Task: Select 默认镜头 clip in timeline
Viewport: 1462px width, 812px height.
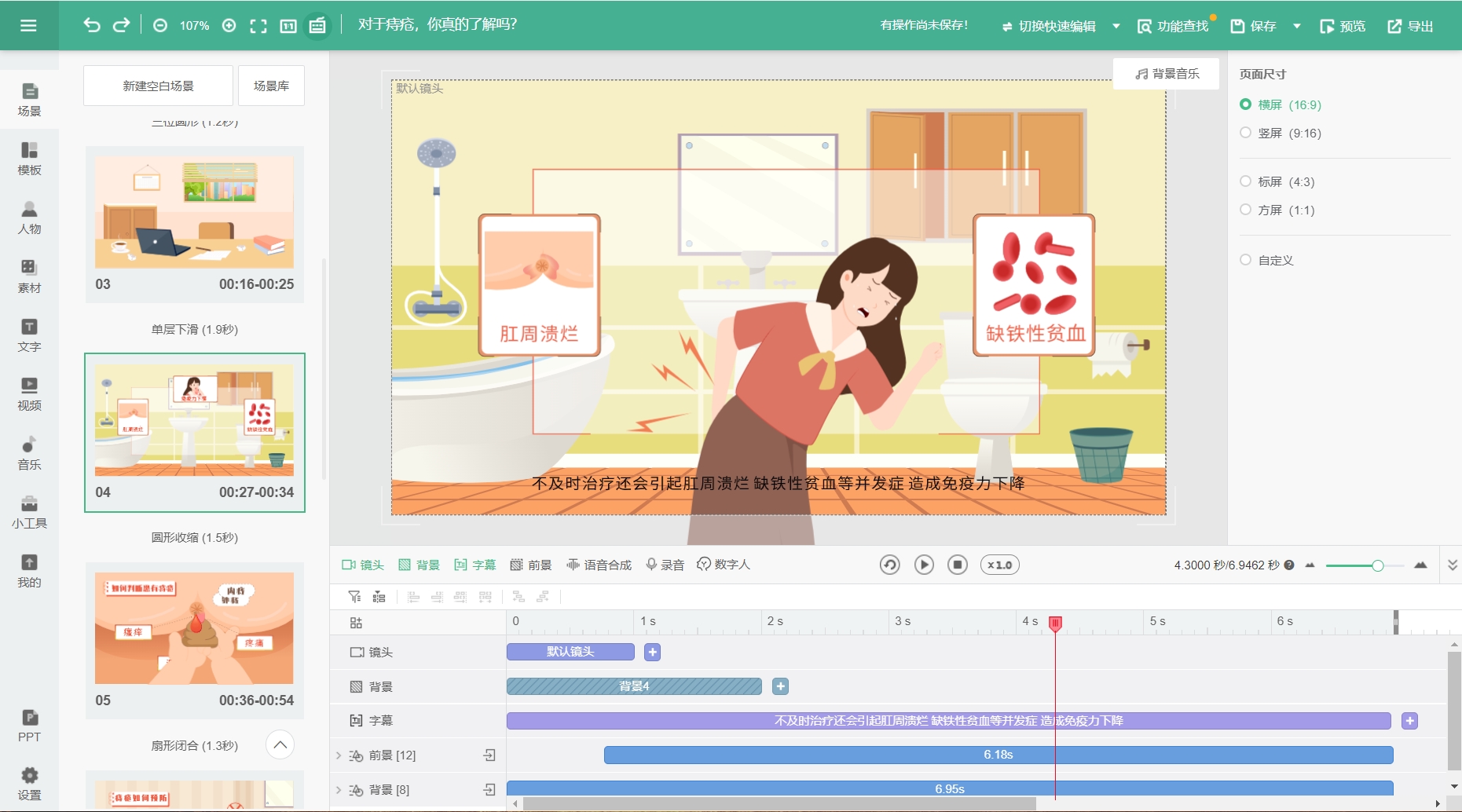Action: coord(570,652)
